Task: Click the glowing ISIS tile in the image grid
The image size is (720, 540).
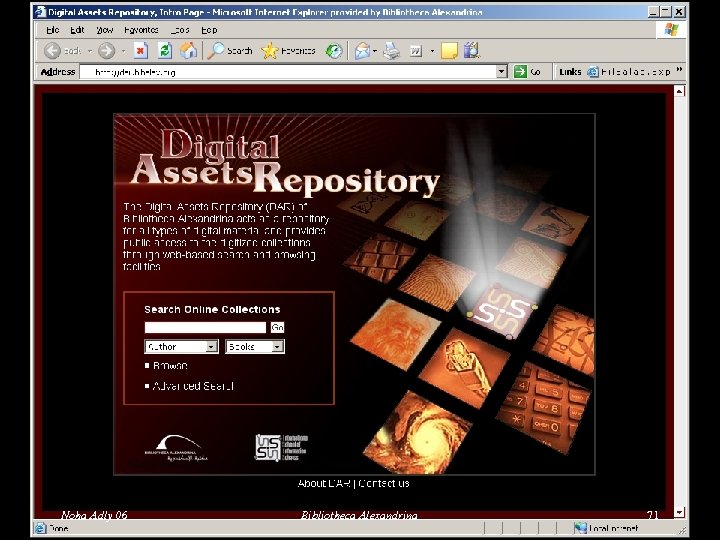Action: [x=501, y=312]
